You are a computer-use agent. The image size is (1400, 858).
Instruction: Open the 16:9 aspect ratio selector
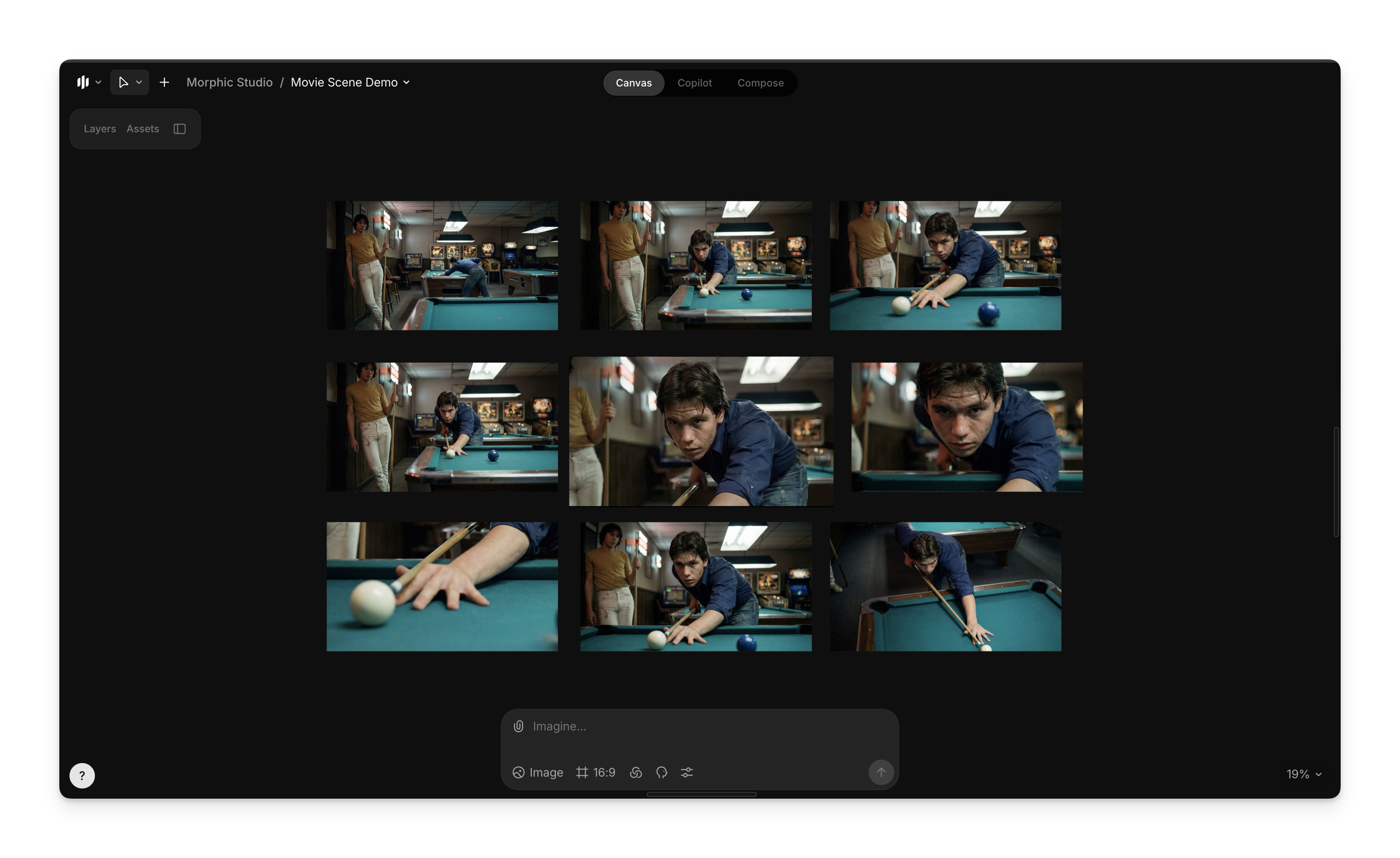click(595, 772)
